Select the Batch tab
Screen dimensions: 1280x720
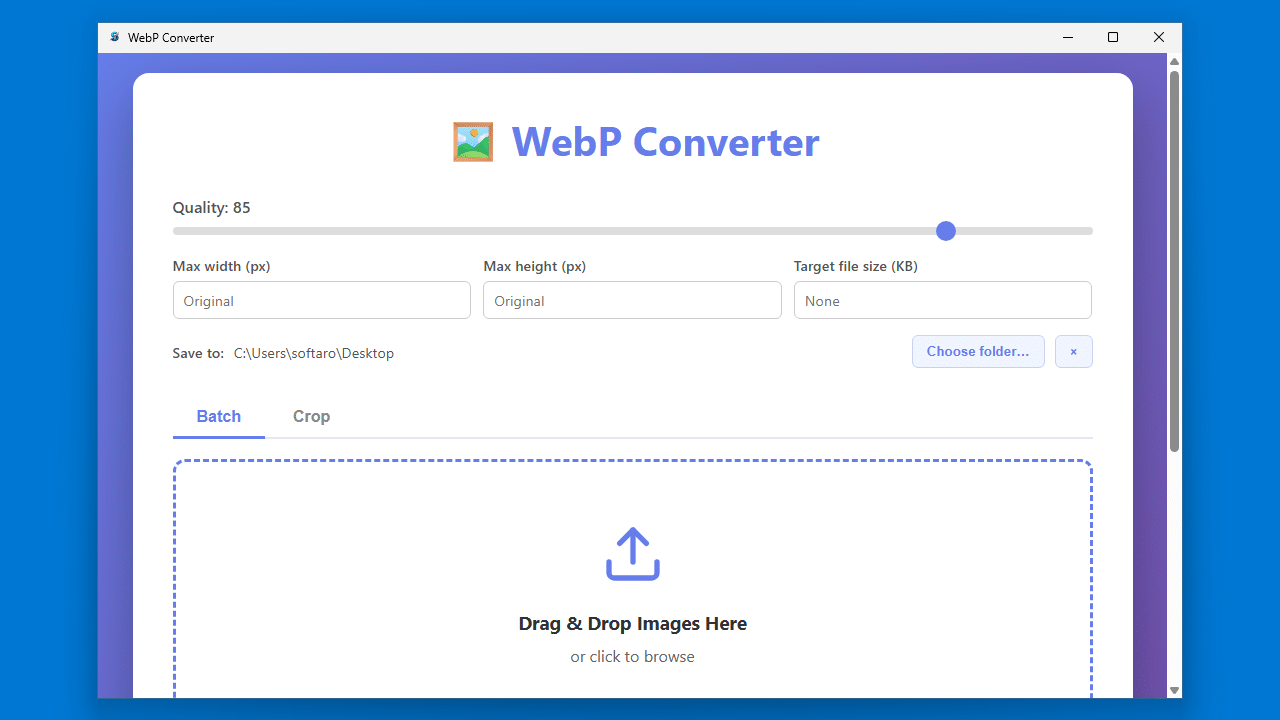219,416
